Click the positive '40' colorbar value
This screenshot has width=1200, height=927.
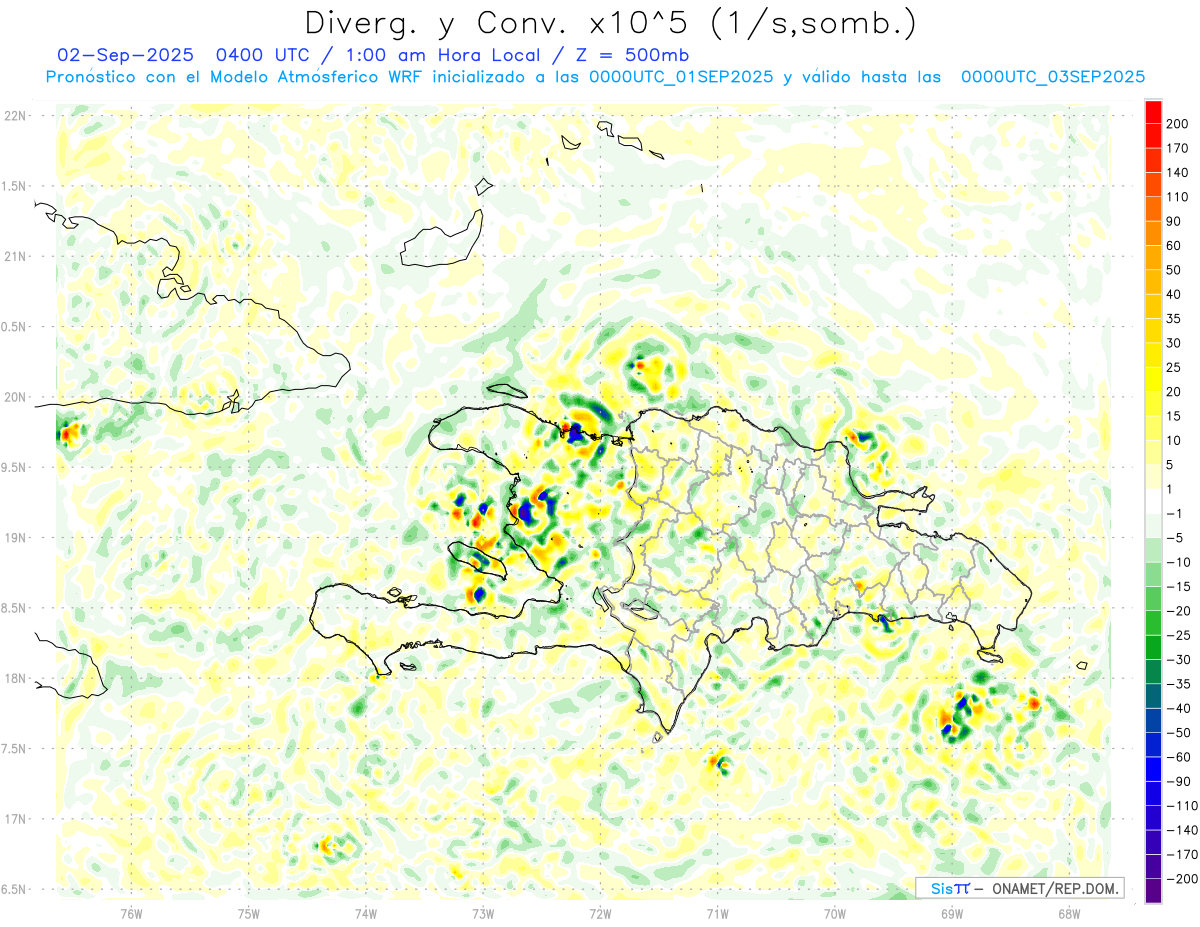[x=1174, y=294]
